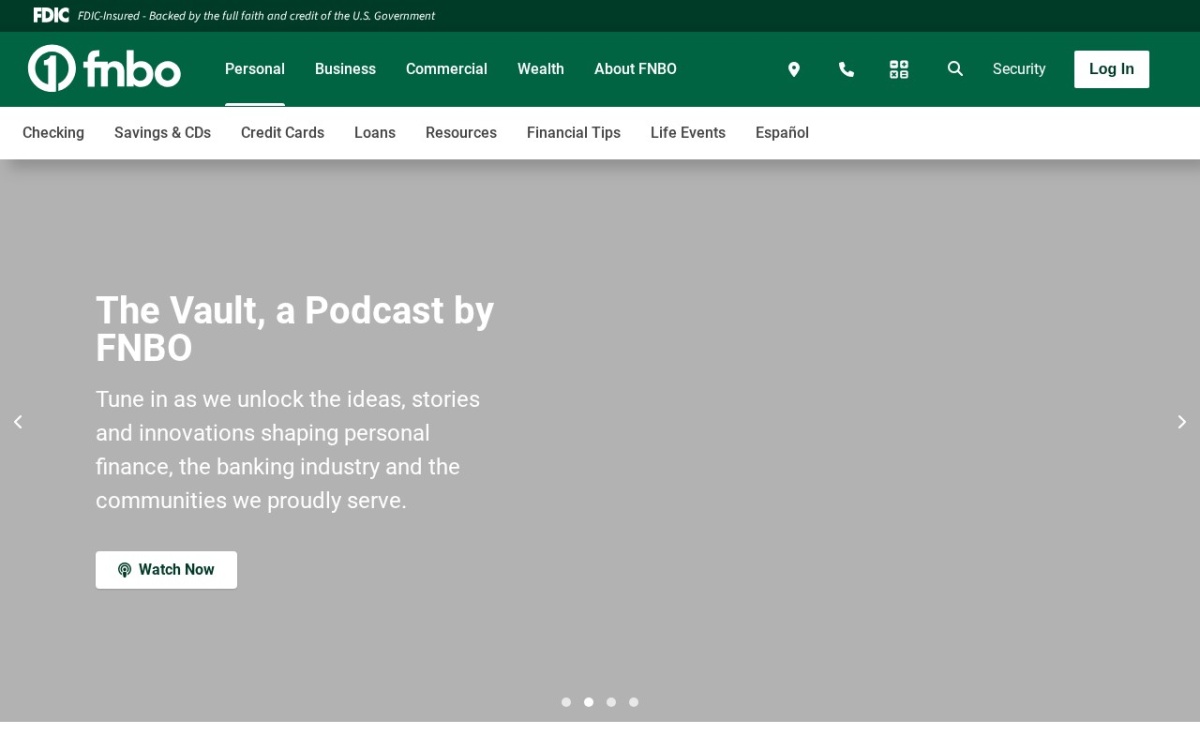Click the Watch Now button
Viewport: 1200px width, 750px height.
tap(166, 570)
